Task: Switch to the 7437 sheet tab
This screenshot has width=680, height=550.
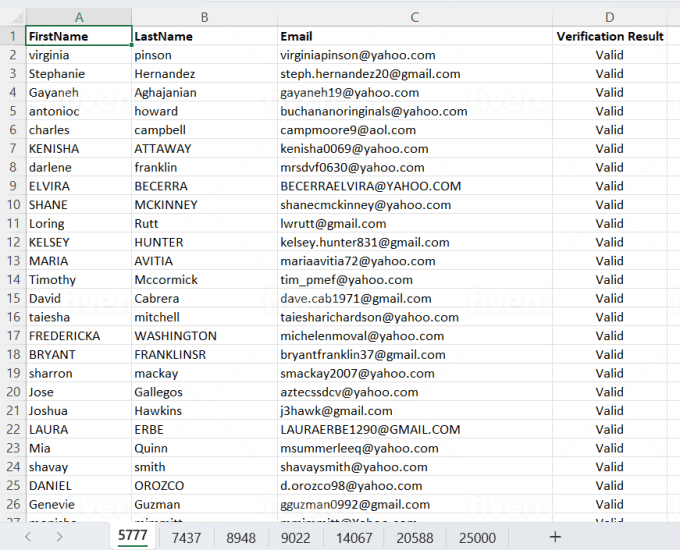Action: (186, 538)
